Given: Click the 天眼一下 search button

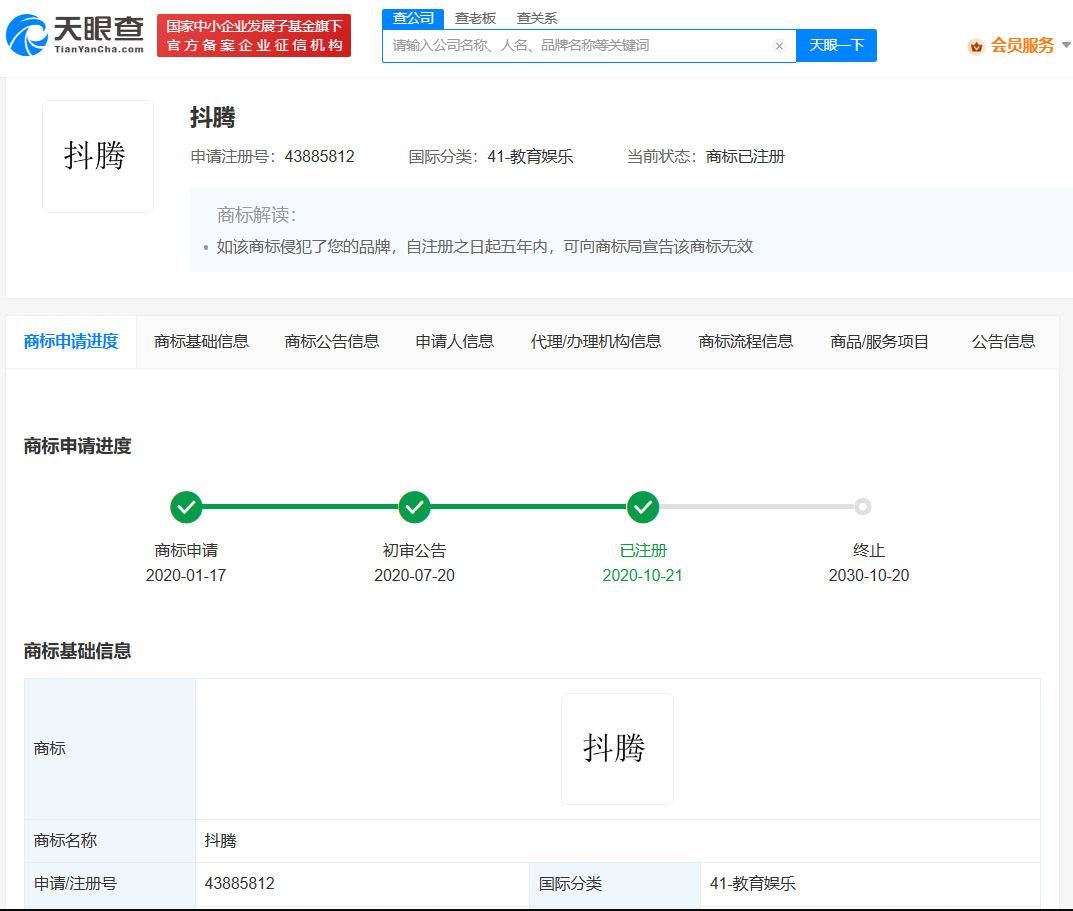Looking at the screenshot, I should pyautogui.click(x=836, y=45).
